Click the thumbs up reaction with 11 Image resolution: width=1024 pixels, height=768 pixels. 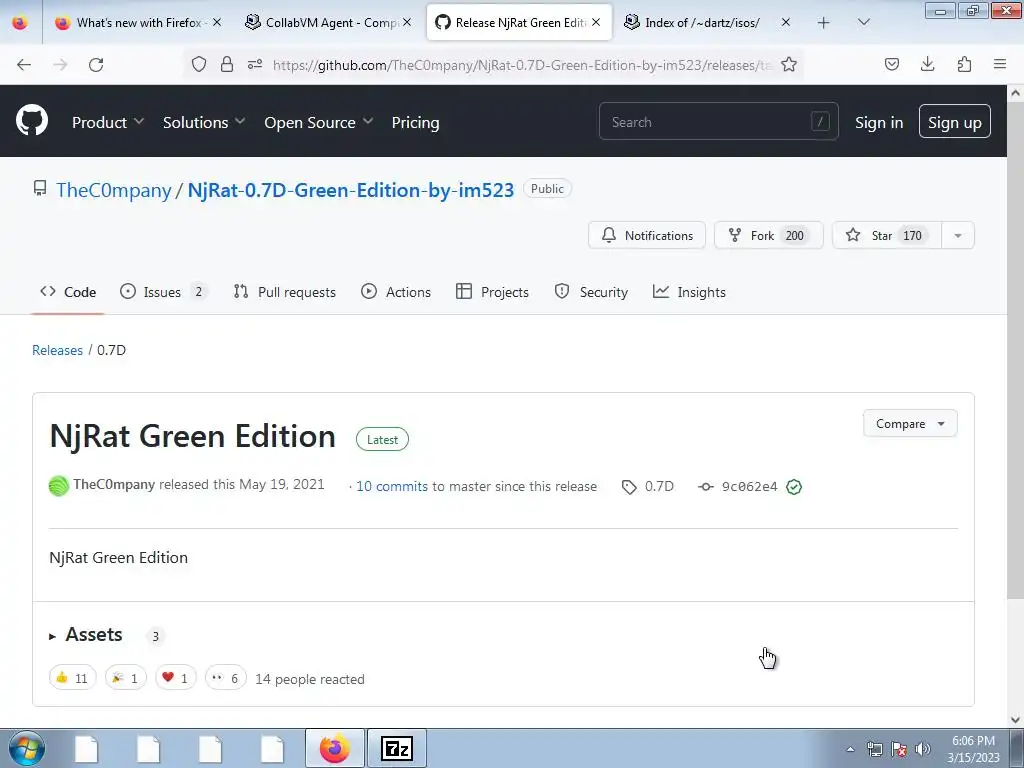72,678
